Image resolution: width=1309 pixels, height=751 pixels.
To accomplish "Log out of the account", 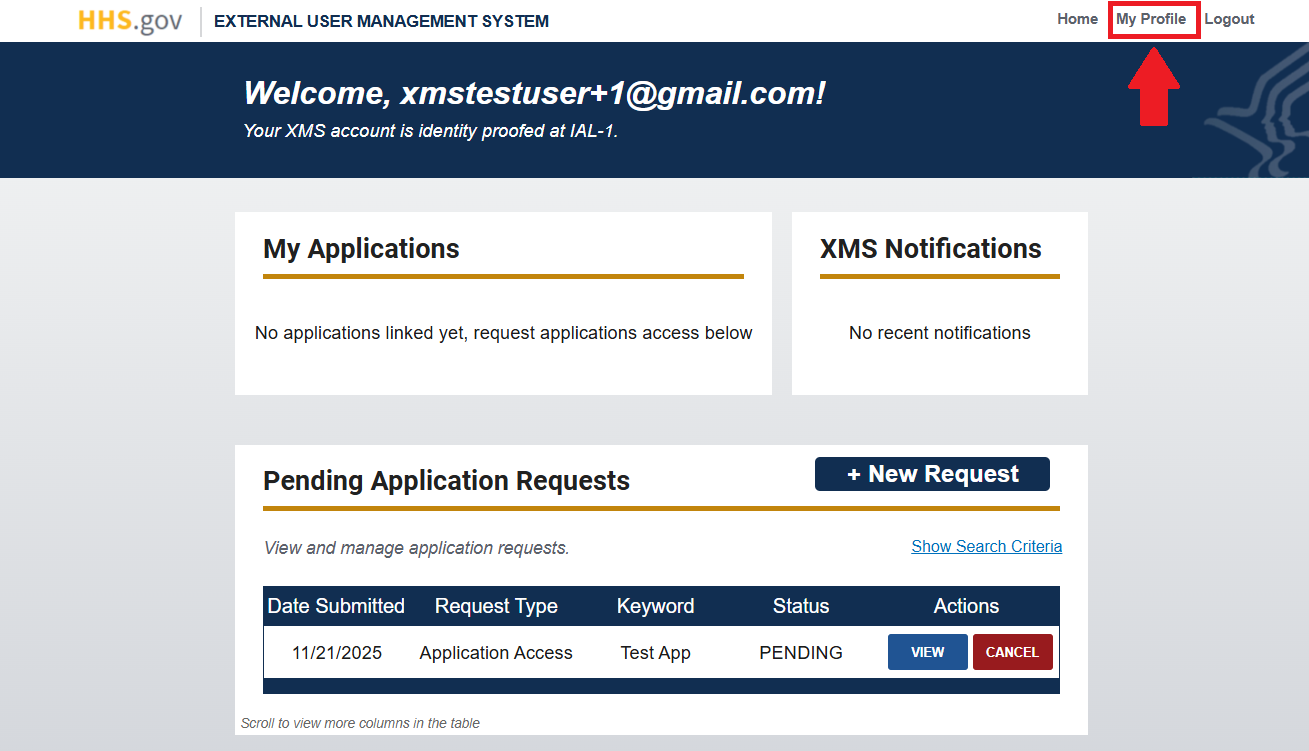I will [1229, 19].
